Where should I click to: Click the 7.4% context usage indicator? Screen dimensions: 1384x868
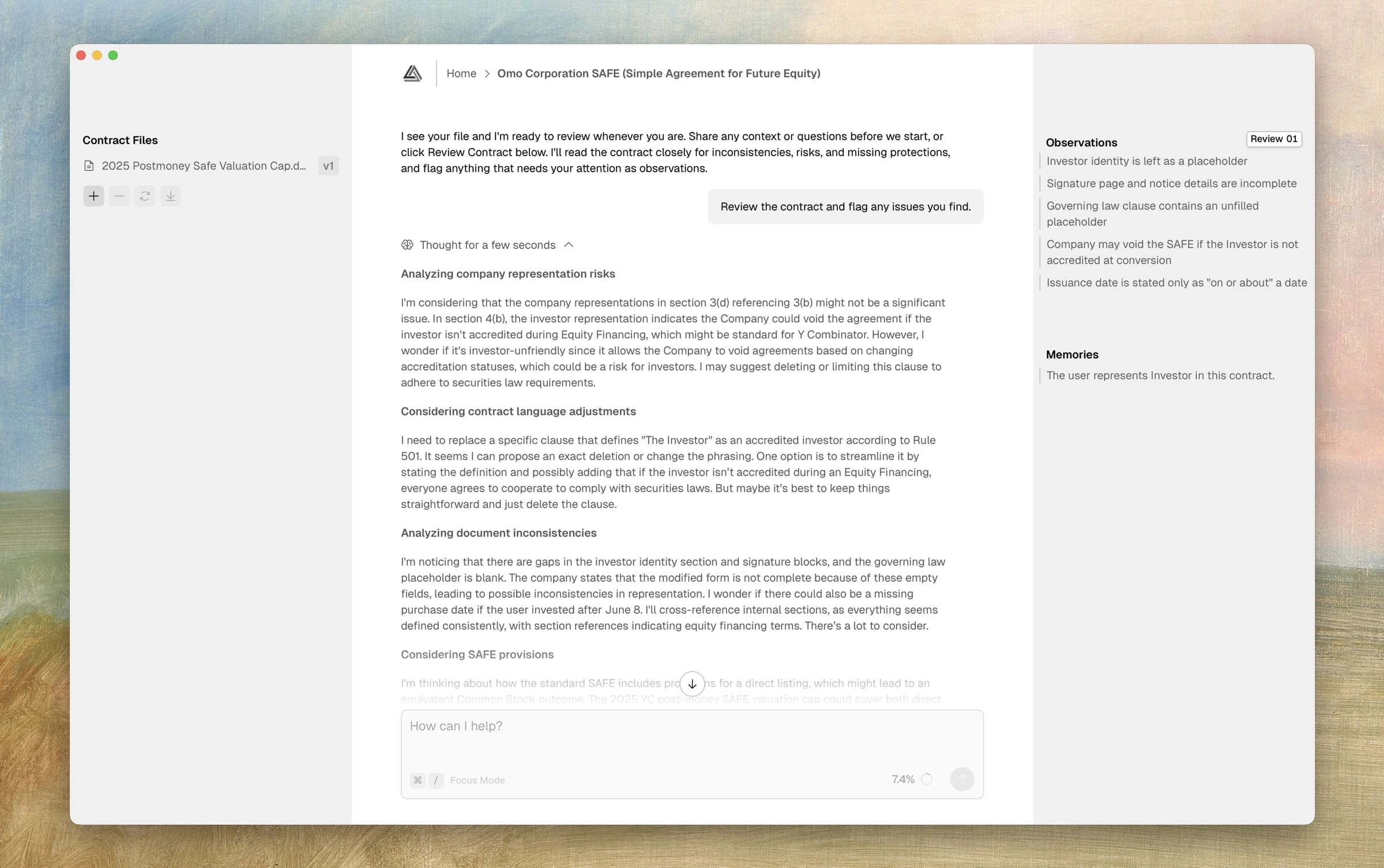[903, 779]
